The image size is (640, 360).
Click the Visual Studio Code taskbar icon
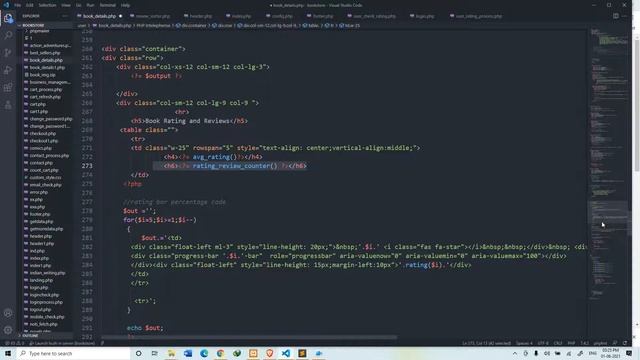(x=286, y=353)
